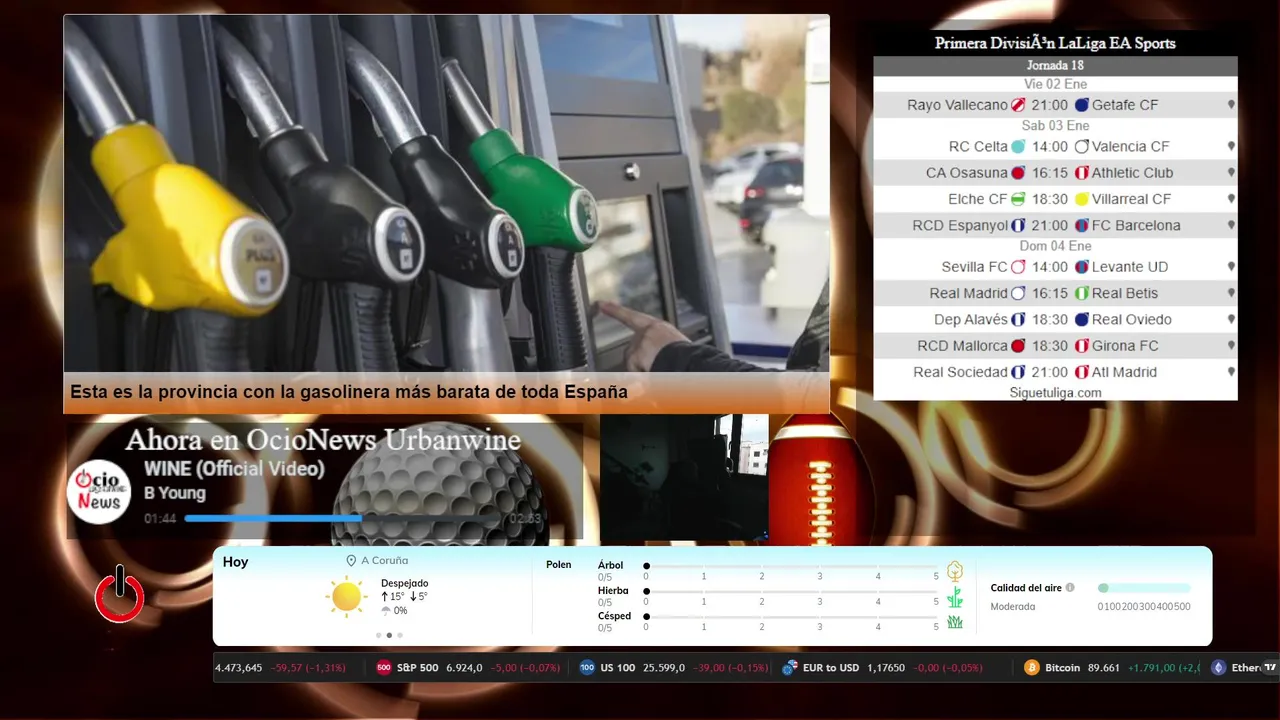This screenshot has width=1280, height=720.
Task: Click the Césped pollen level slider
Action: point(792,617)
